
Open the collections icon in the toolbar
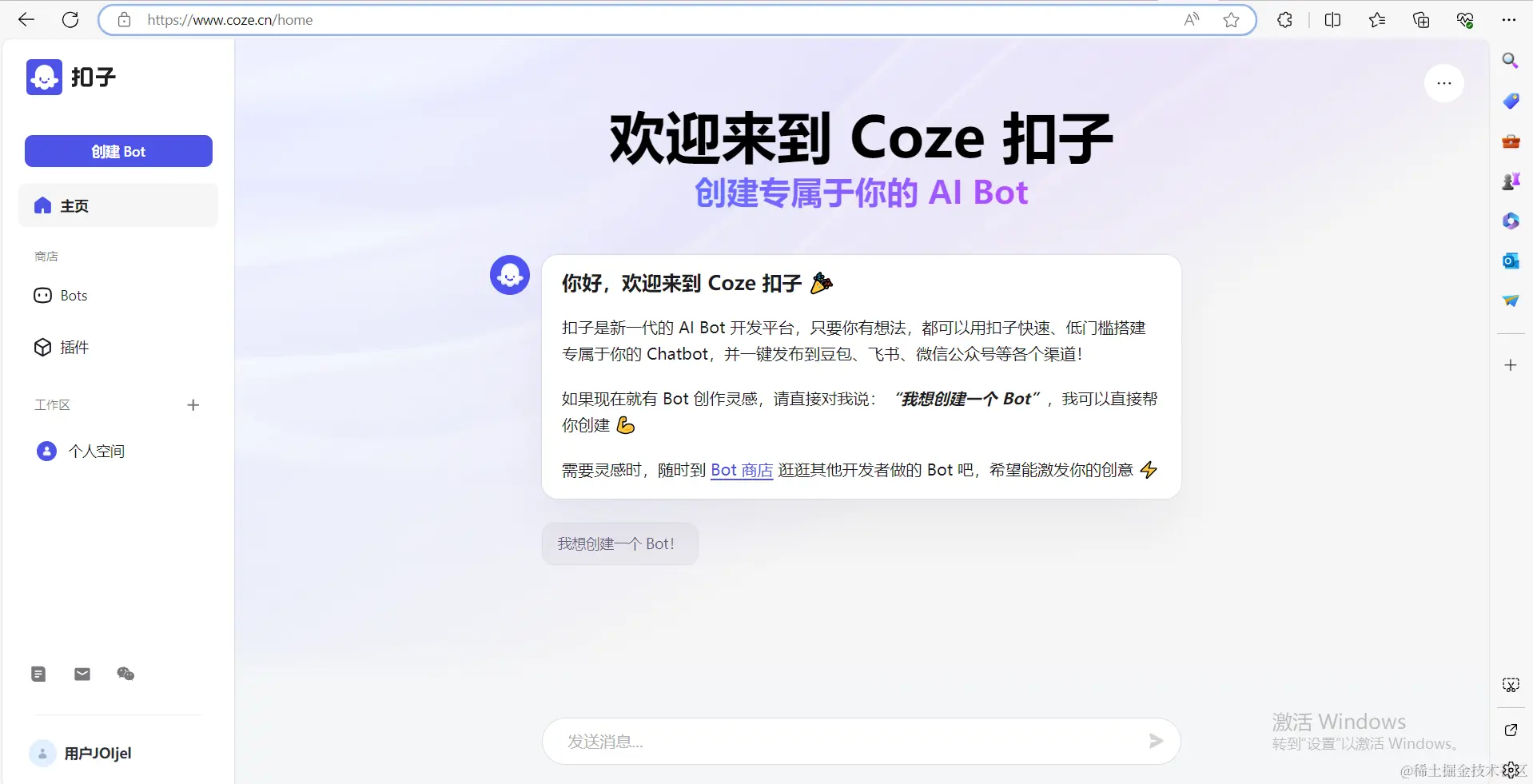point(1421,20)
